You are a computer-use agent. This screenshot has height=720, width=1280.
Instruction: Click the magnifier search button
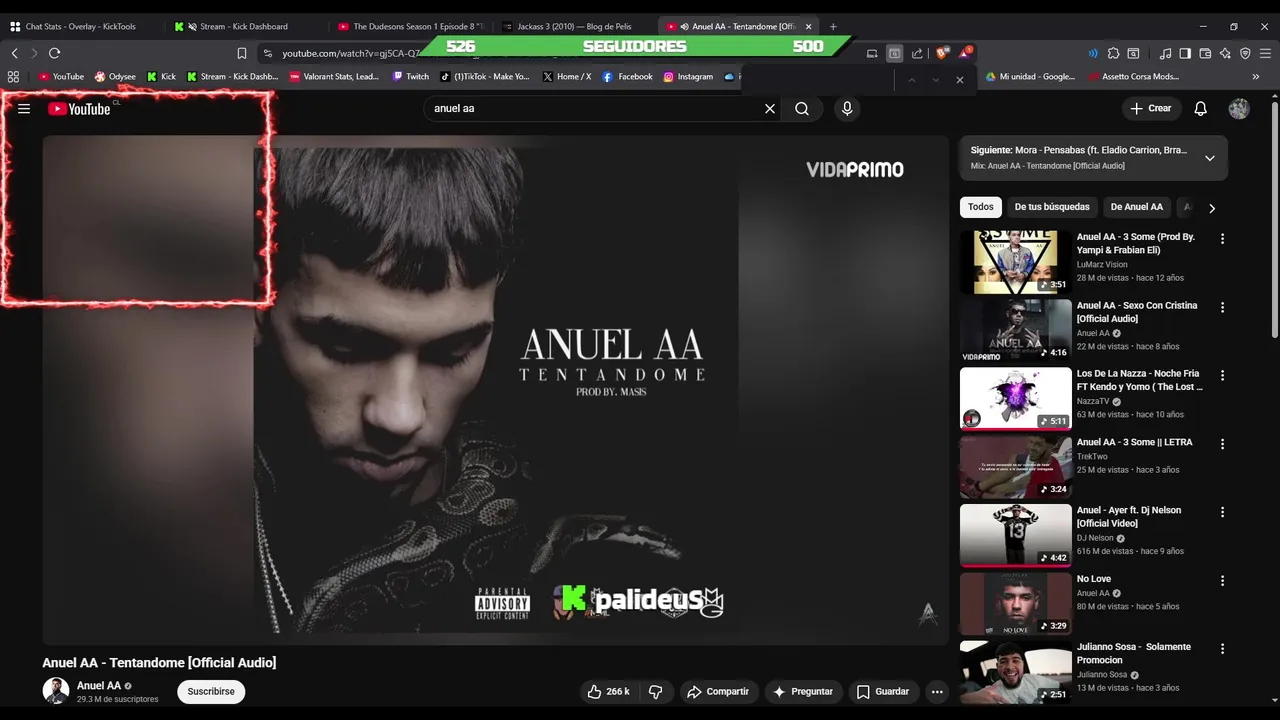click(x=802, y=108)
